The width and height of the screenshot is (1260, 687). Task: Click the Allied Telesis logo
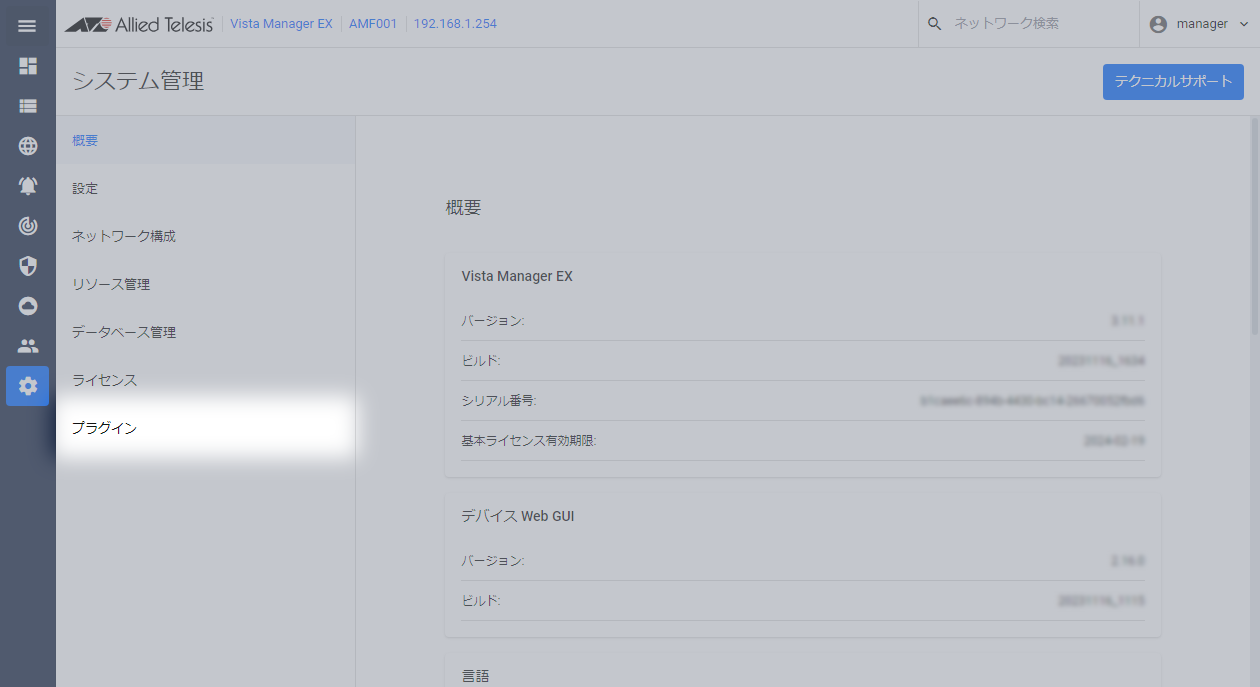tap(139, 24)
